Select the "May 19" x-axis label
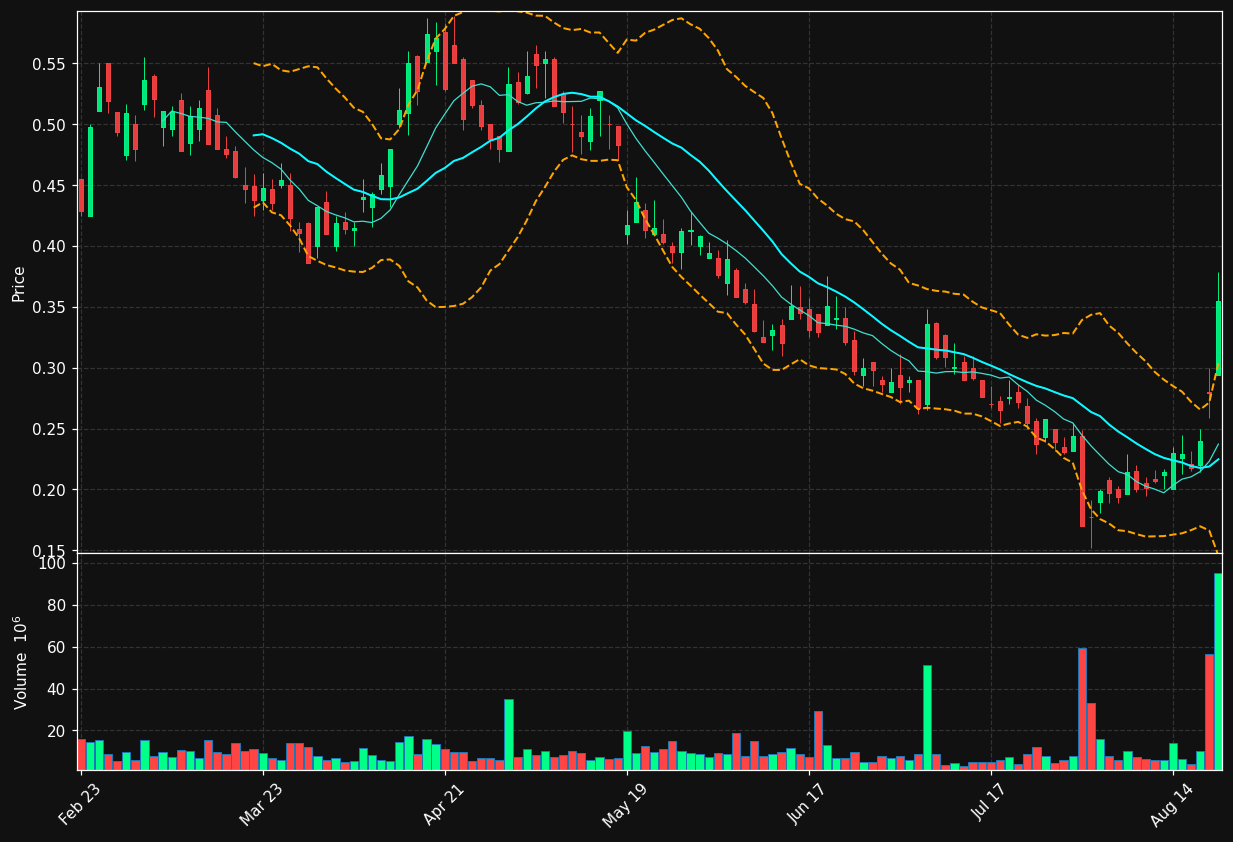This screenshot has height=842, width=1233. (x=624, y=805)
